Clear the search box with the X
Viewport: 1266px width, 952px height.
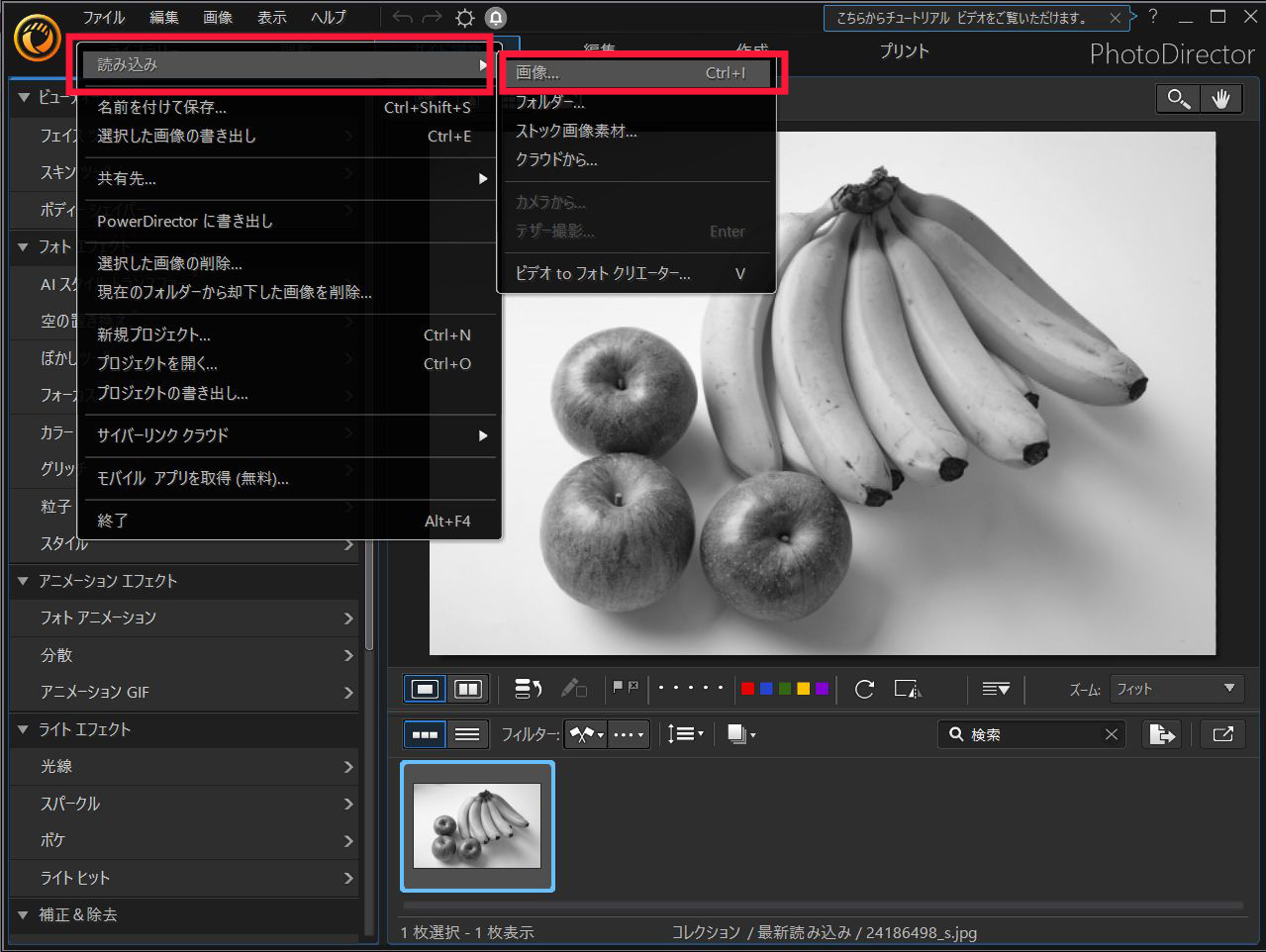pos(1112,734)
